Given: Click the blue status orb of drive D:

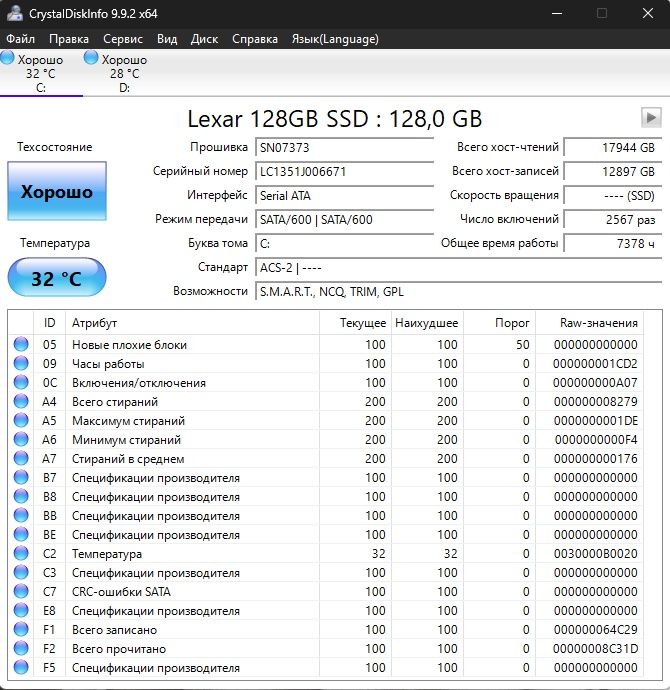Looking at the screenshot, I should click(x=91, y=58).
